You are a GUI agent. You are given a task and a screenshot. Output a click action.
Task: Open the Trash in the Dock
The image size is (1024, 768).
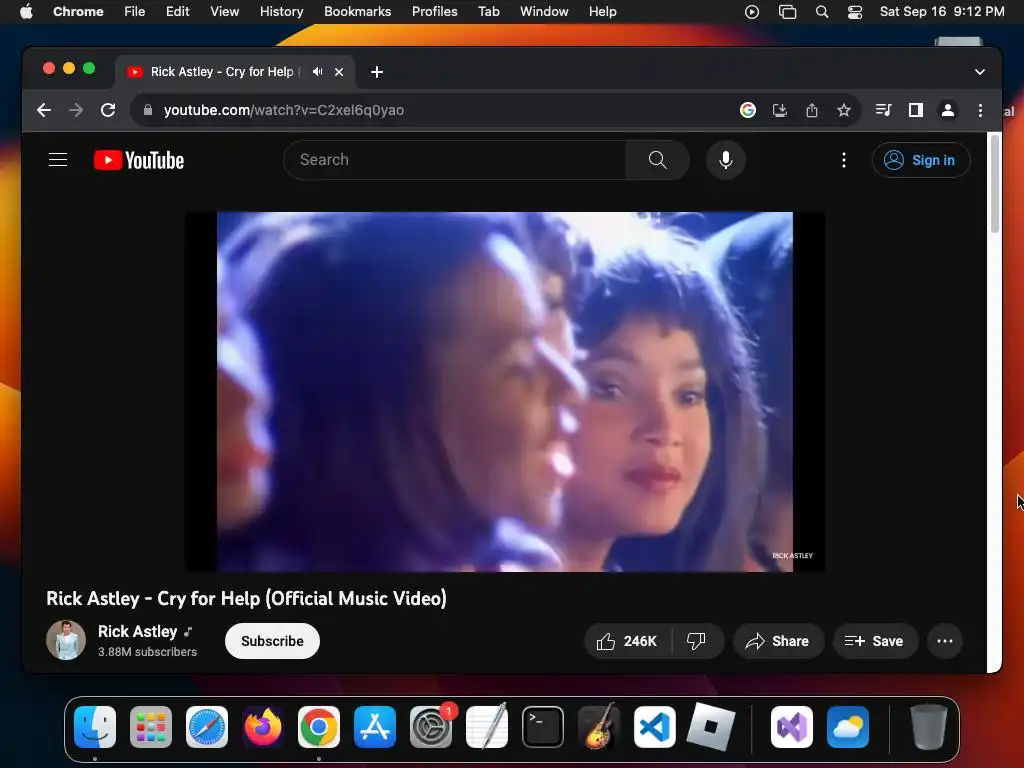pyautogui.click(x=929, y=727)
